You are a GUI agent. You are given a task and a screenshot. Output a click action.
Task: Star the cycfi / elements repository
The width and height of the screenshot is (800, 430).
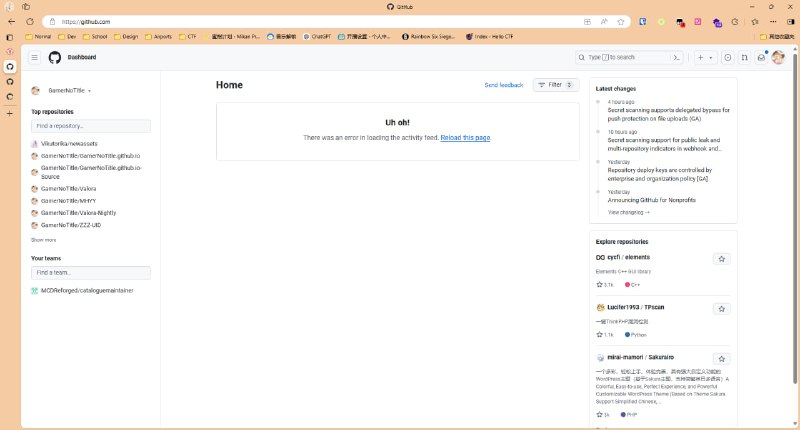pos(721,259)
